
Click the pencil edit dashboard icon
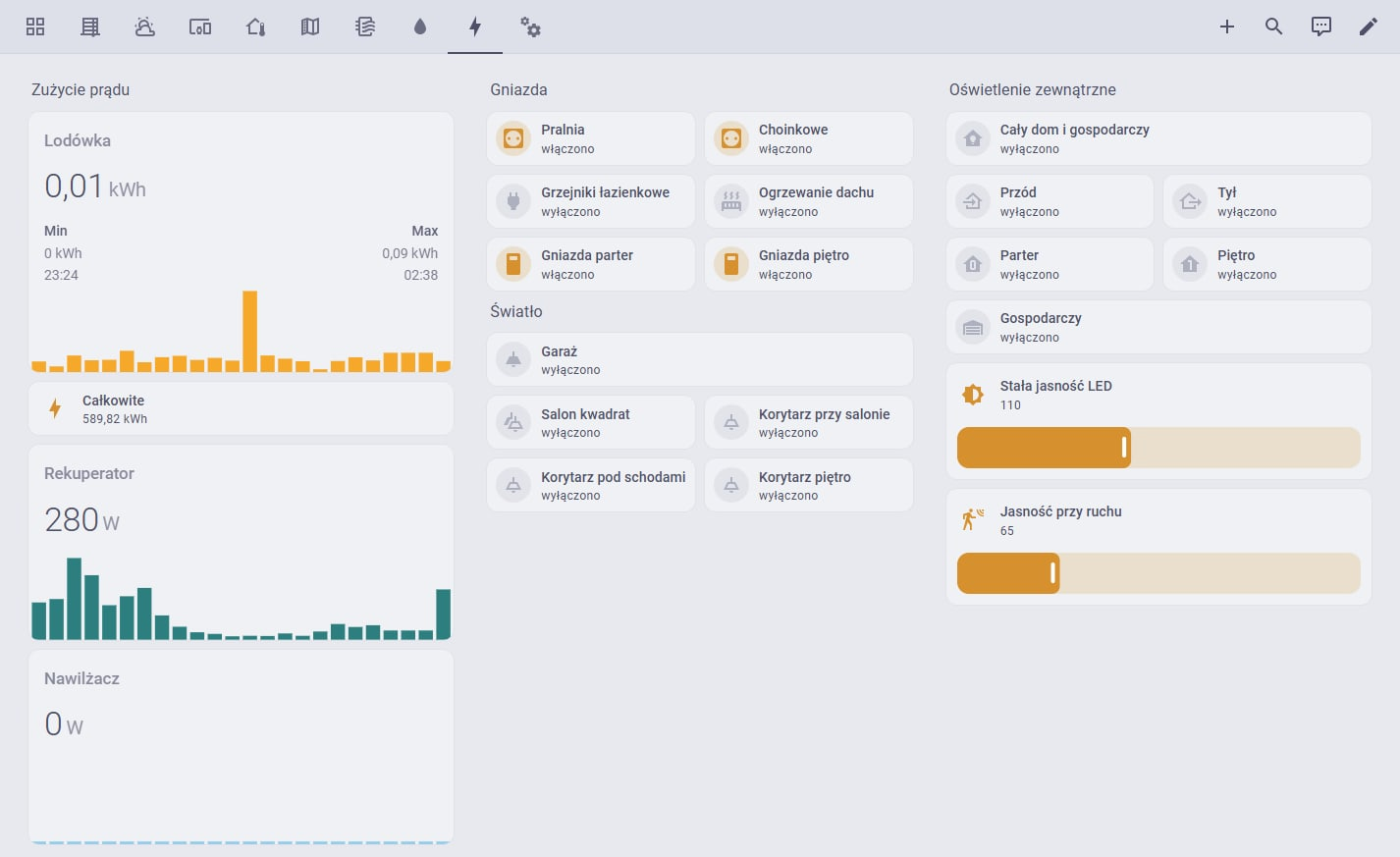tap(1369, 27)
